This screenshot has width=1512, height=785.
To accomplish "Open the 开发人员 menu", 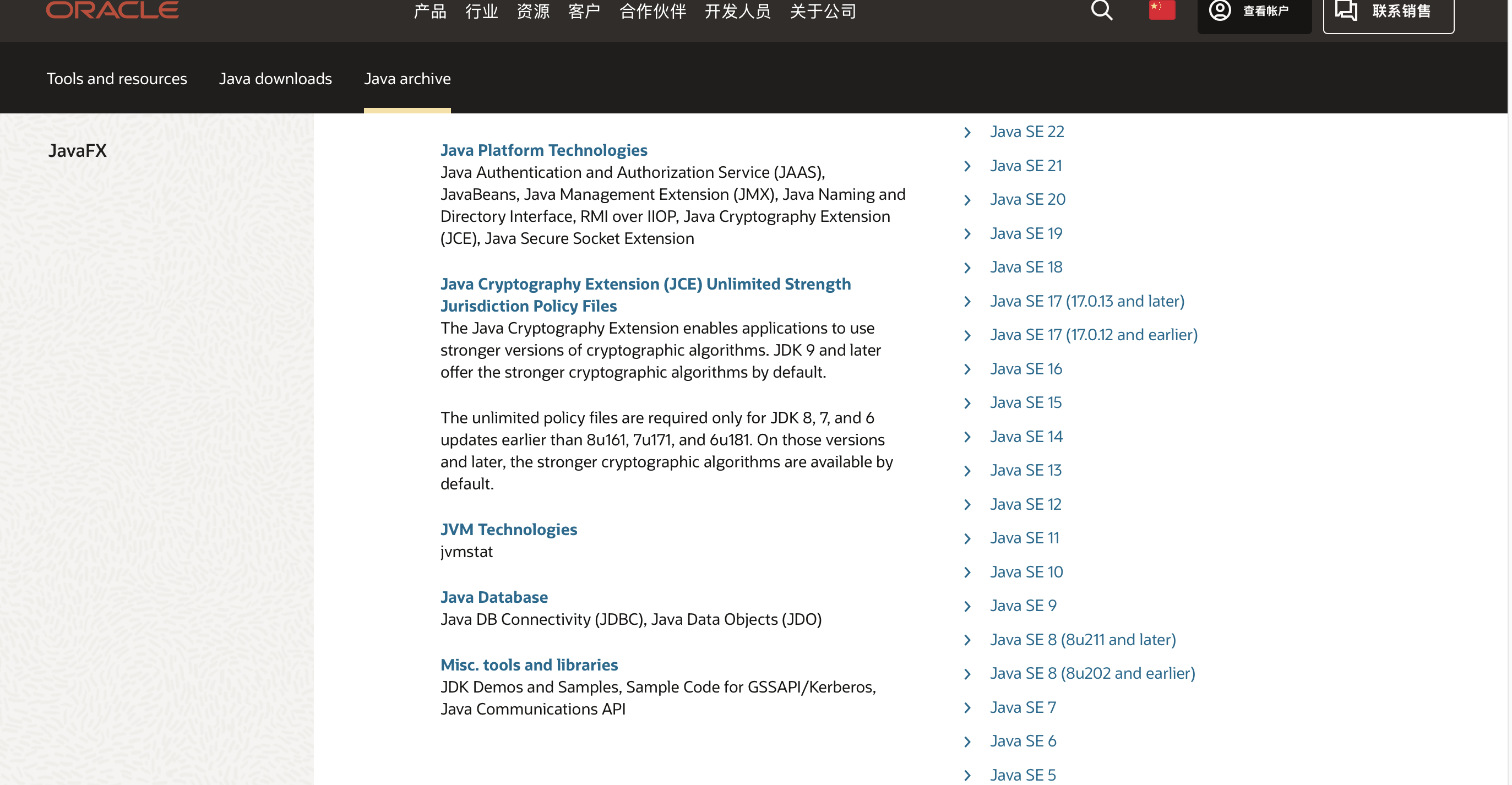I will [x=737, y=11].
